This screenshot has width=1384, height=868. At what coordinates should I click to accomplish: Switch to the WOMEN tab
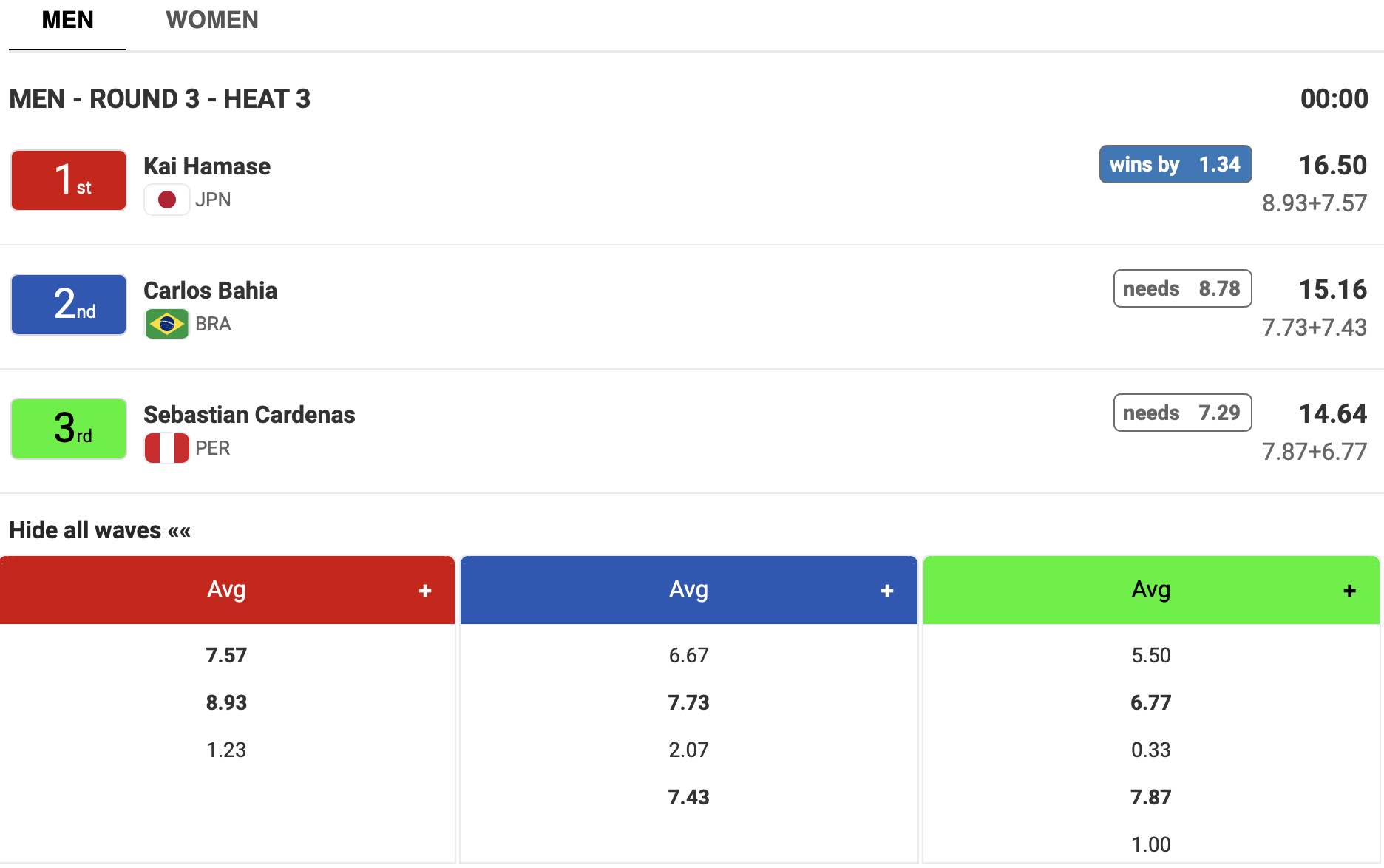tap(212, 20)
